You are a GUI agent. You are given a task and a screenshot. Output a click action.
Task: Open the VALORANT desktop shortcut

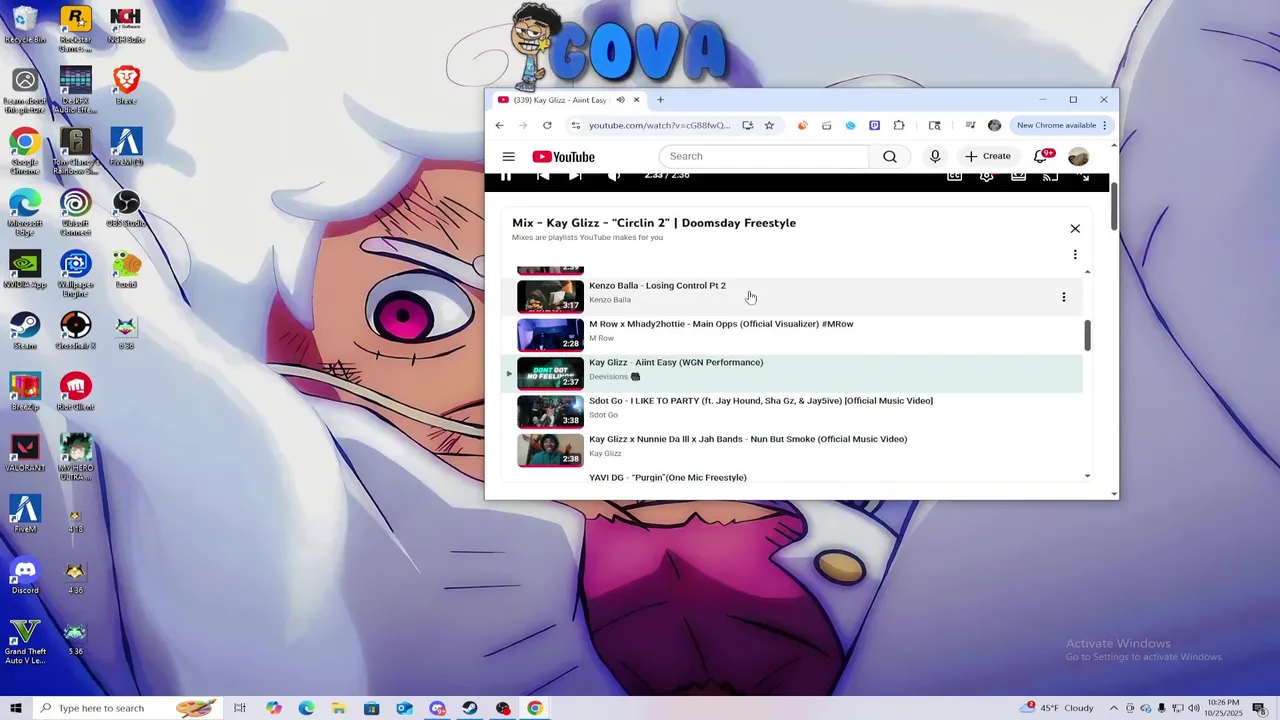point(25,453)
